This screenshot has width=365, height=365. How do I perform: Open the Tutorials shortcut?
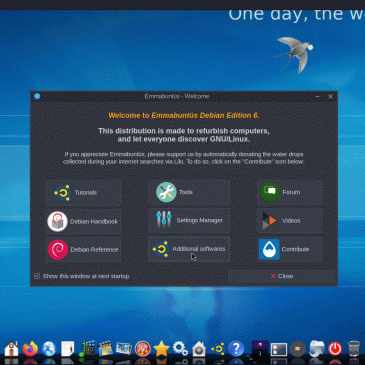83,192
